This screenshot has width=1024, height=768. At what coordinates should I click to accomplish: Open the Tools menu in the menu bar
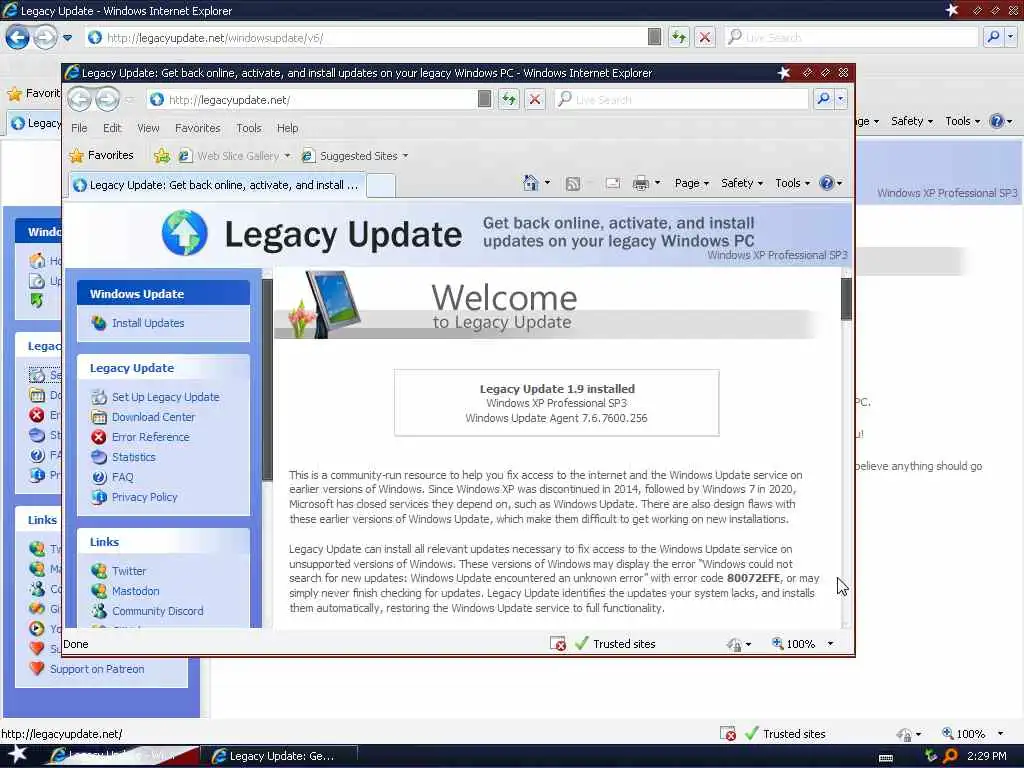(249, 128)
